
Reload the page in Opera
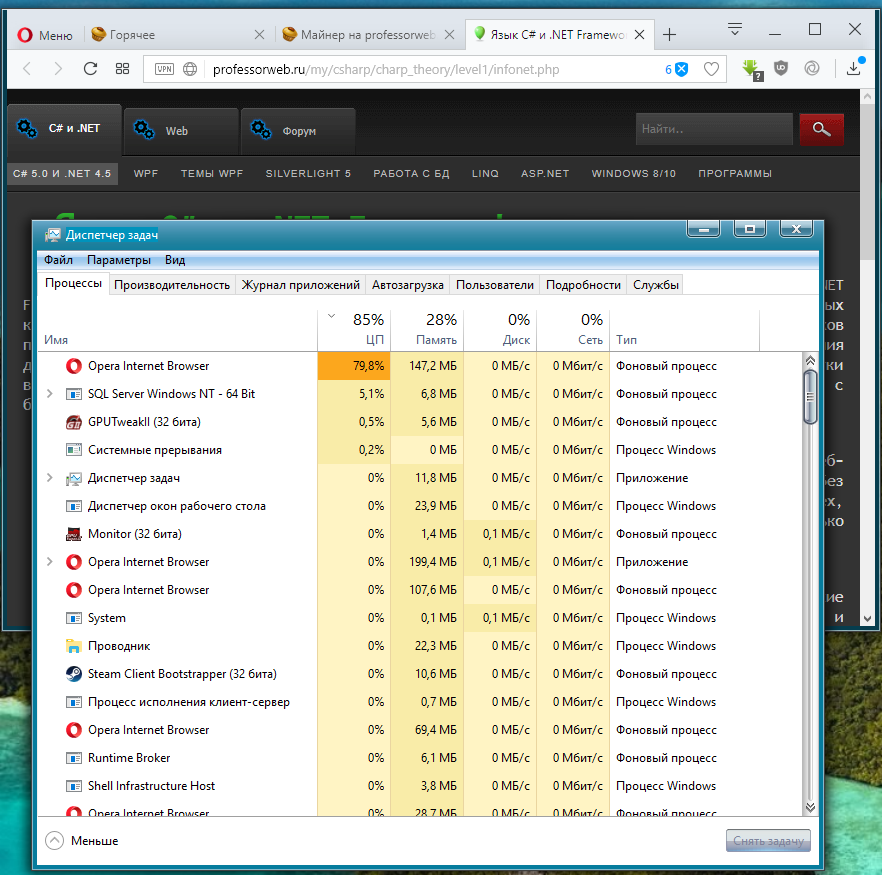[90, 69]
